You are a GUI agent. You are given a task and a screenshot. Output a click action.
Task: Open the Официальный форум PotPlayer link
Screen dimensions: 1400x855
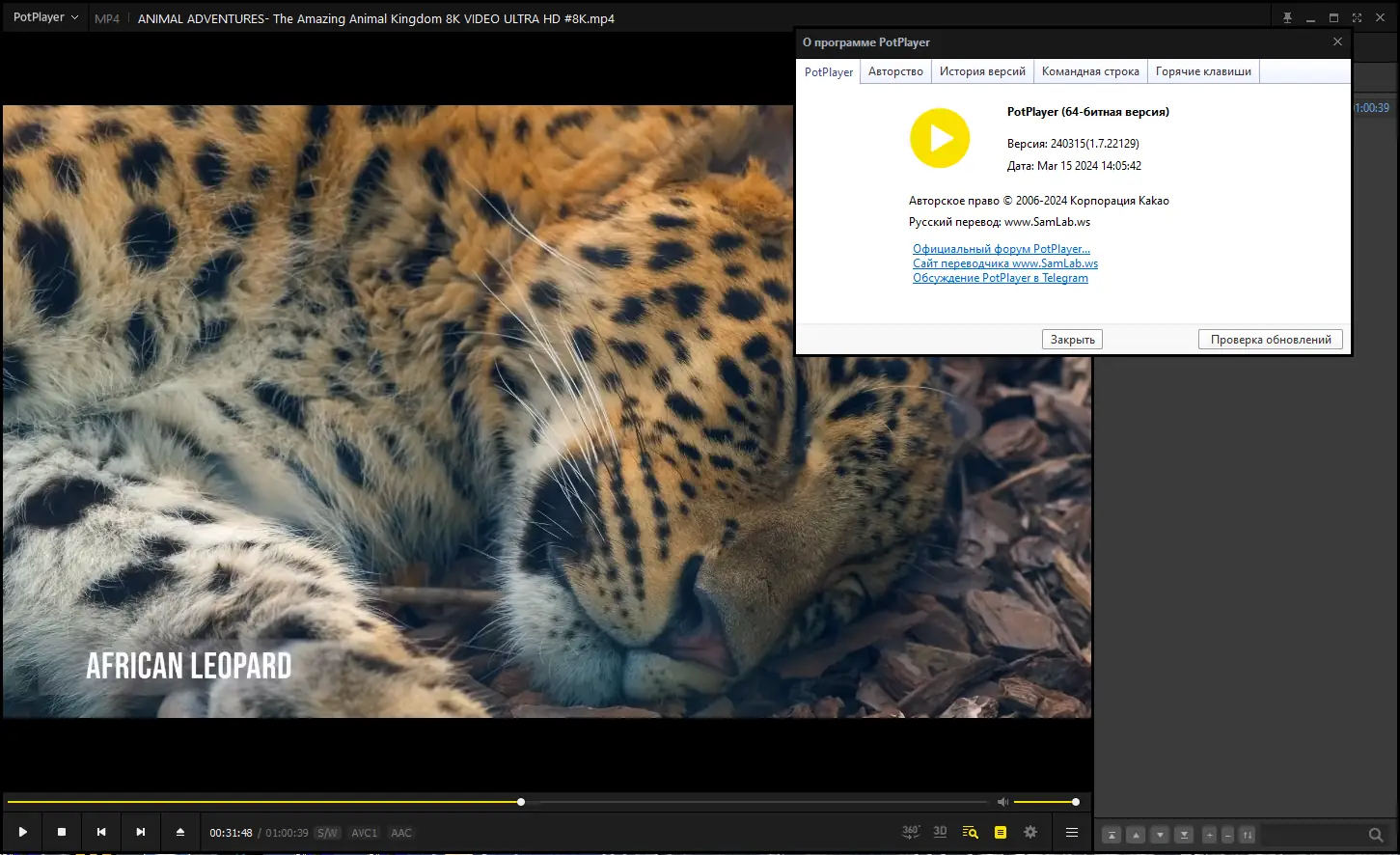[1002, 249]
